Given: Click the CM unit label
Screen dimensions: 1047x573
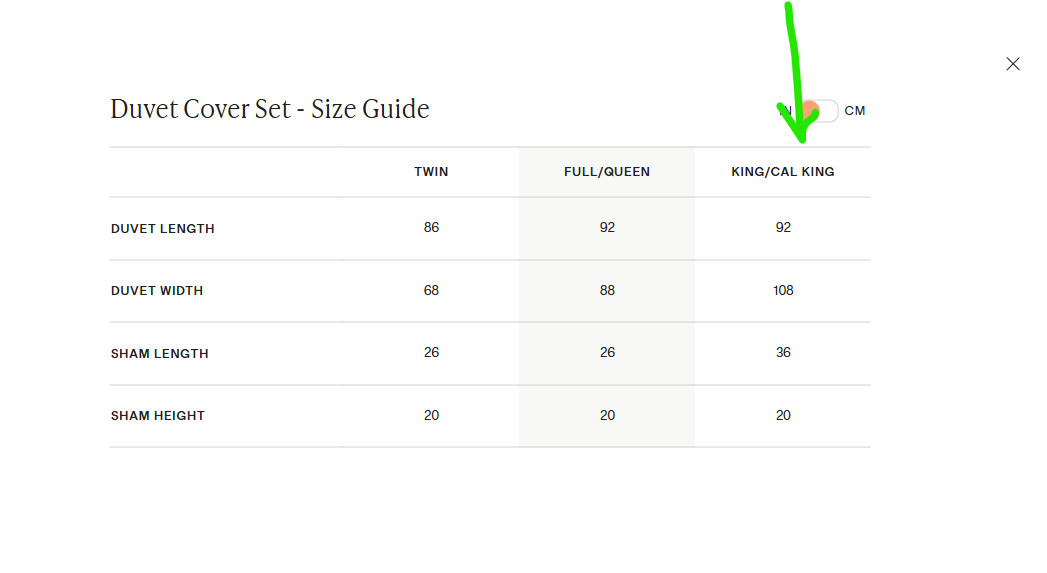Looking at the screenshot, I should (855, 111).
